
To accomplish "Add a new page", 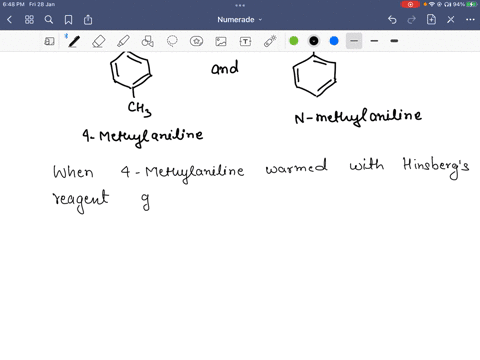I will coord(431,19).
